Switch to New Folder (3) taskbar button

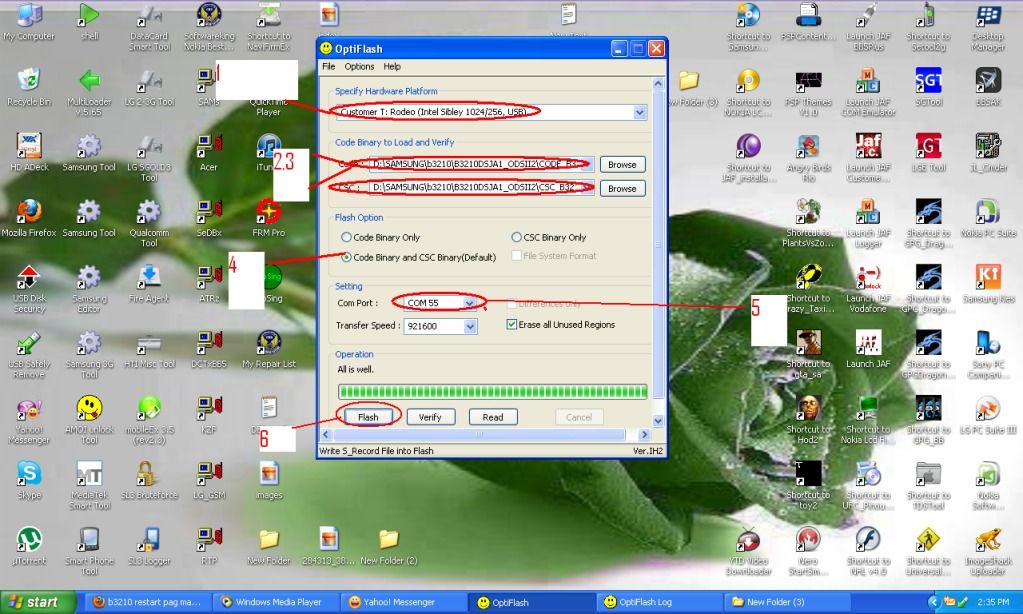pos(785,602)
